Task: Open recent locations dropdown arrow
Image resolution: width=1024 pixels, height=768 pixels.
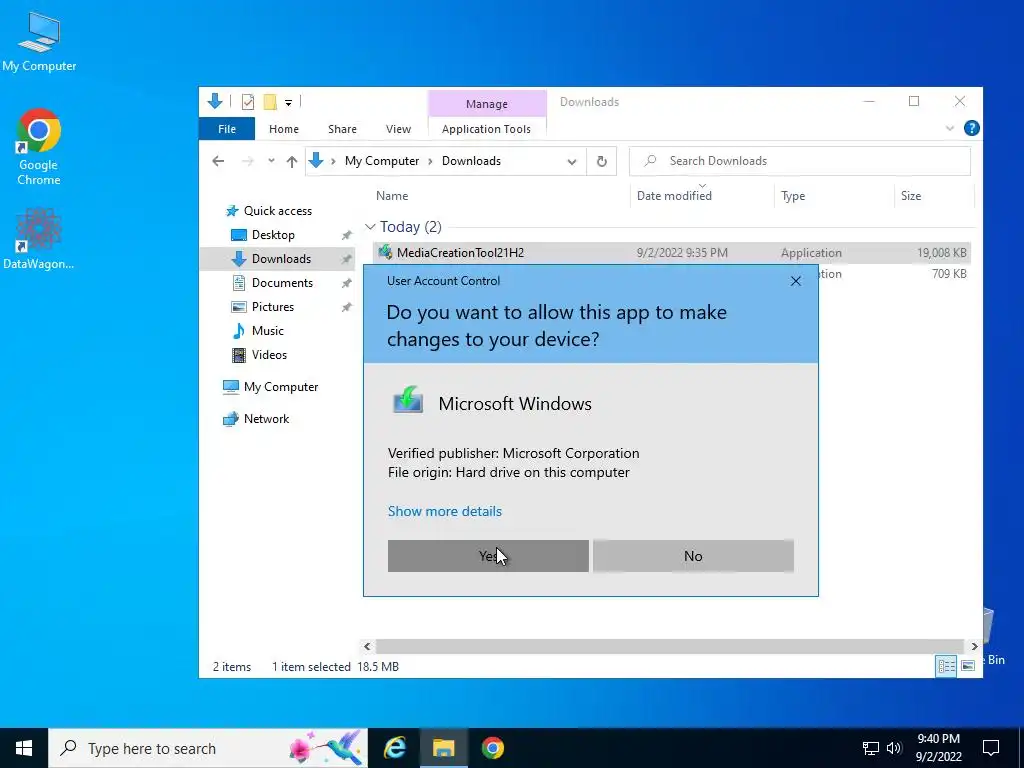Action: 271,161
